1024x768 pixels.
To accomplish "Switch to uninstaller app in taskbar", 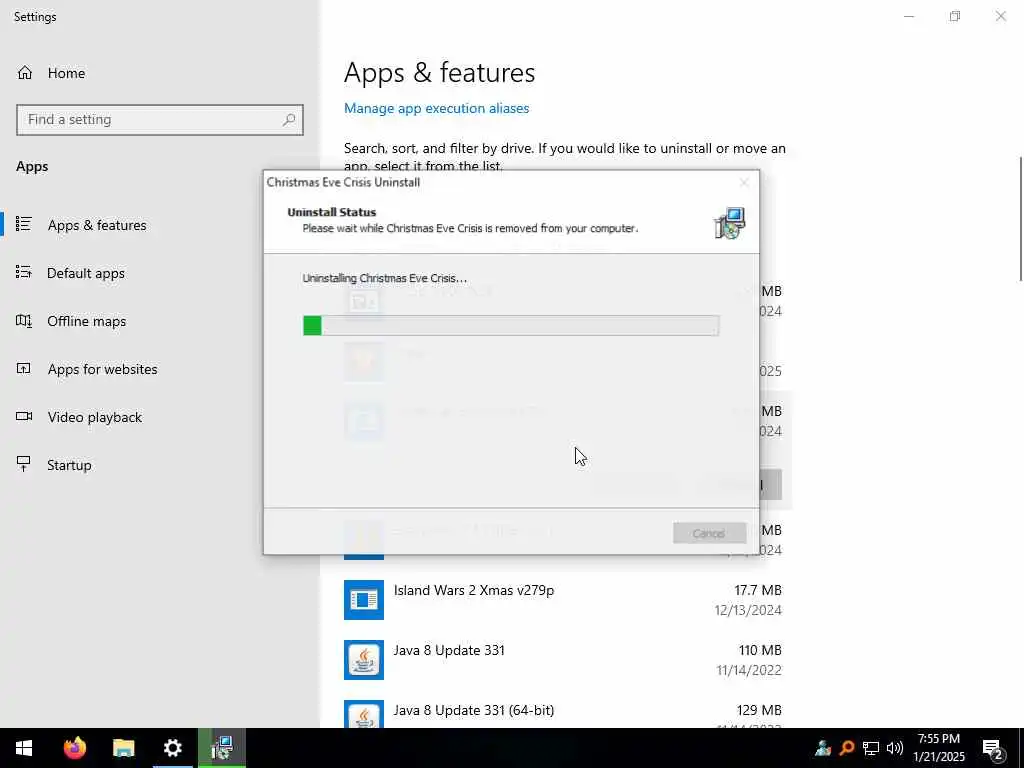I will tap(222, 748).
